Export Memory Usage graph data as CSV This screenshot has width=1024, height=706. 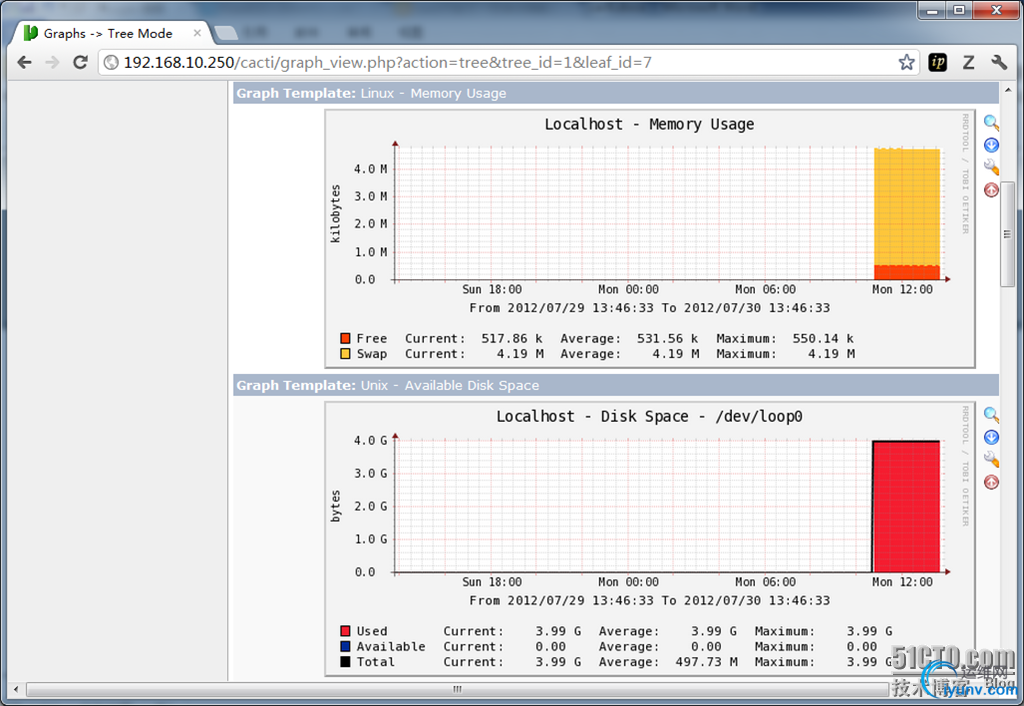pyautogui.click(x=991, y=145)
